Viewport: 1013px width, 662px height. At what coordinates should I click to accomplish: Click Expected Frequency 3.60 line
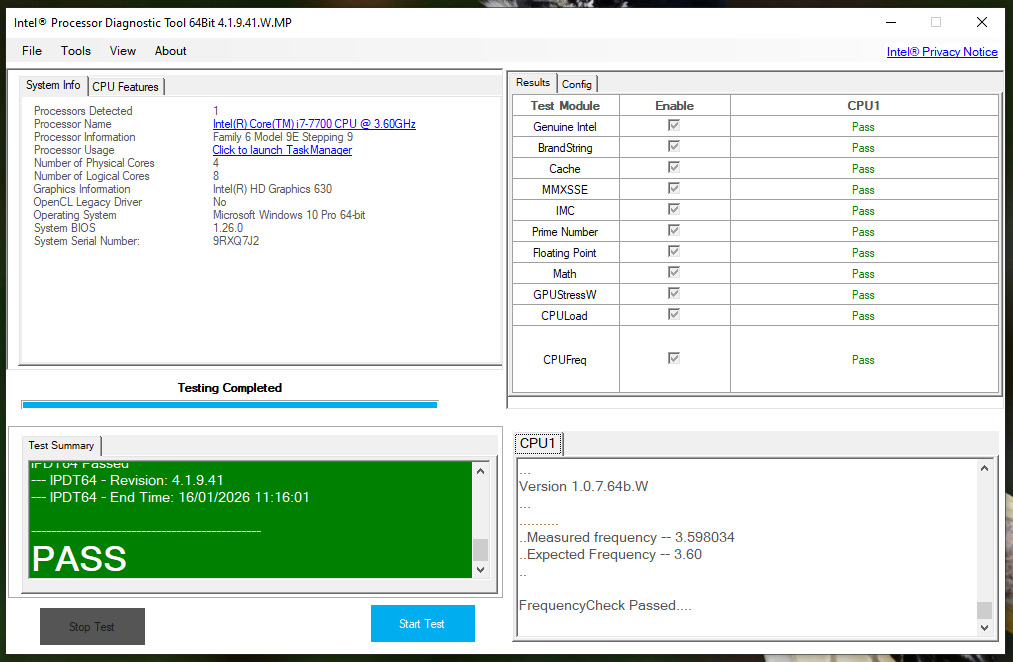[611, 554]
